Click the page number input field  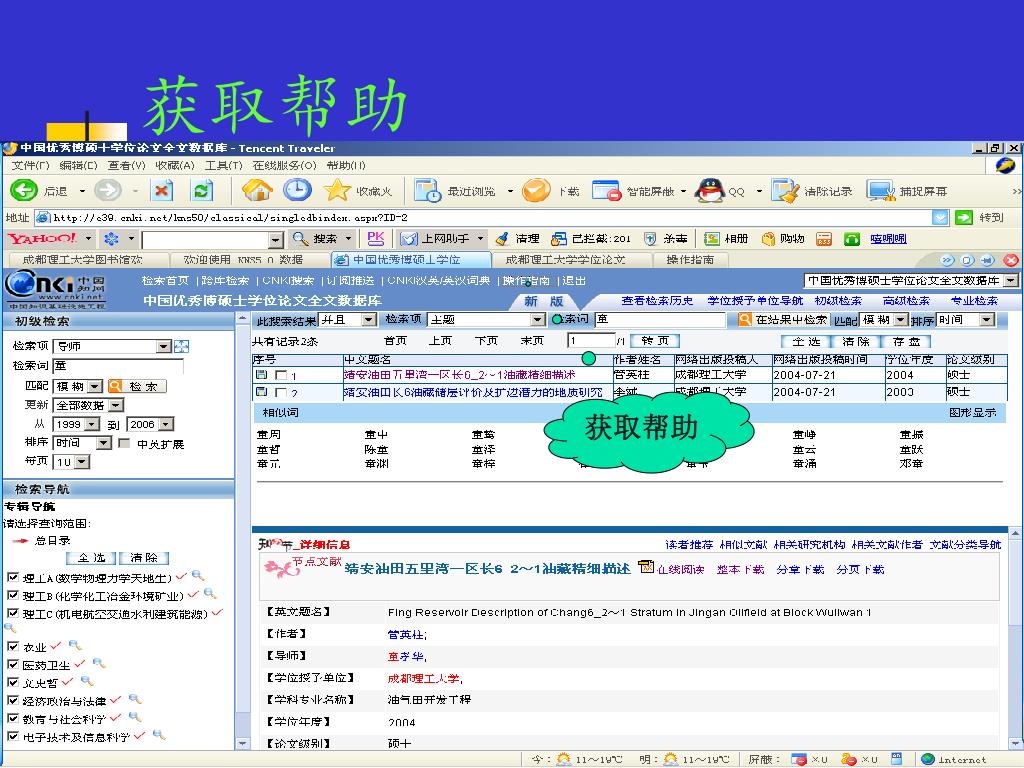(x=591, y=340)
